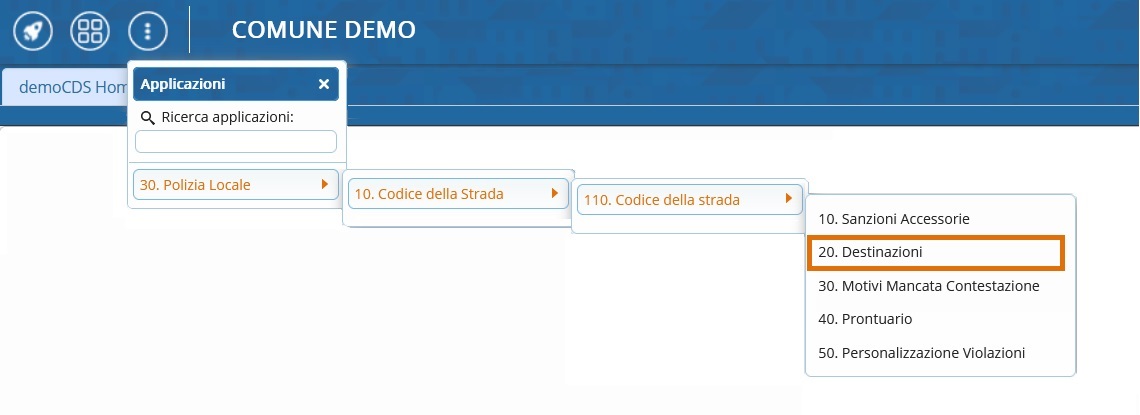Open 10. Sanzioni Accessorie

894,218
